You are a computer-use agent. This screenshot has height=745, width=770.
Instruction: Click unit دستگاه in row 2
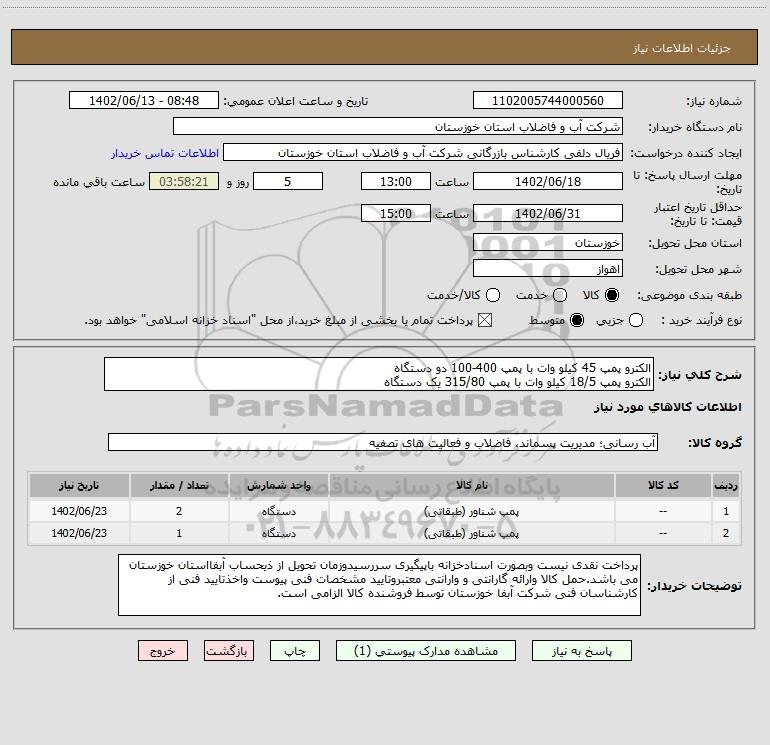click(x=278, y=533)
